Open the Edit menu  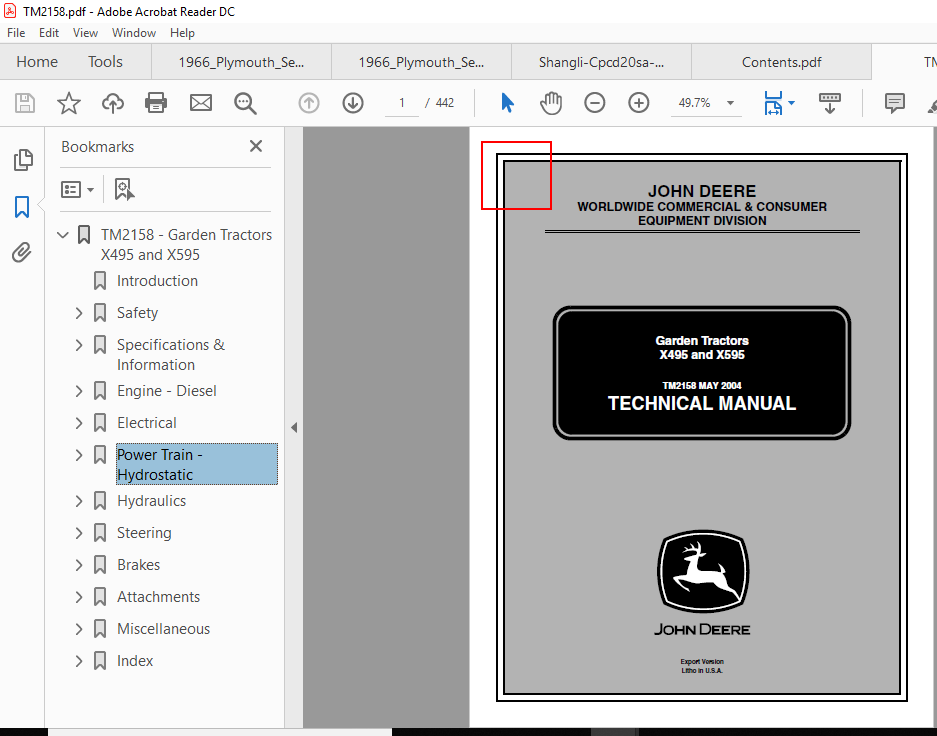[49, 33]
